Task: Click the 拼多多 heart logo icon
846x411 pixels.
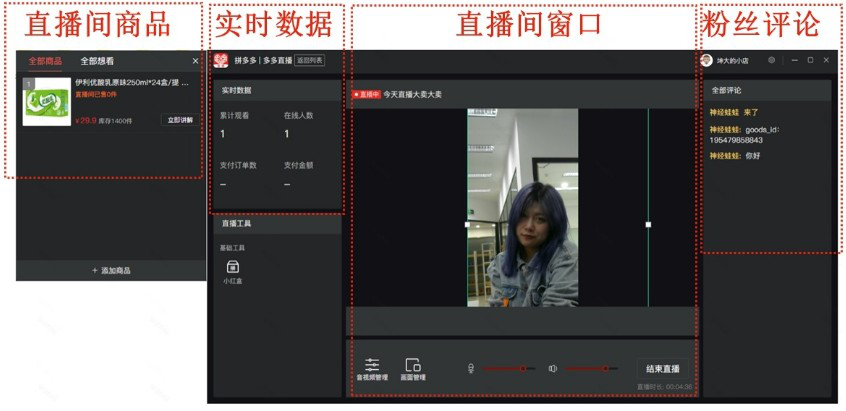Action: 221,60
